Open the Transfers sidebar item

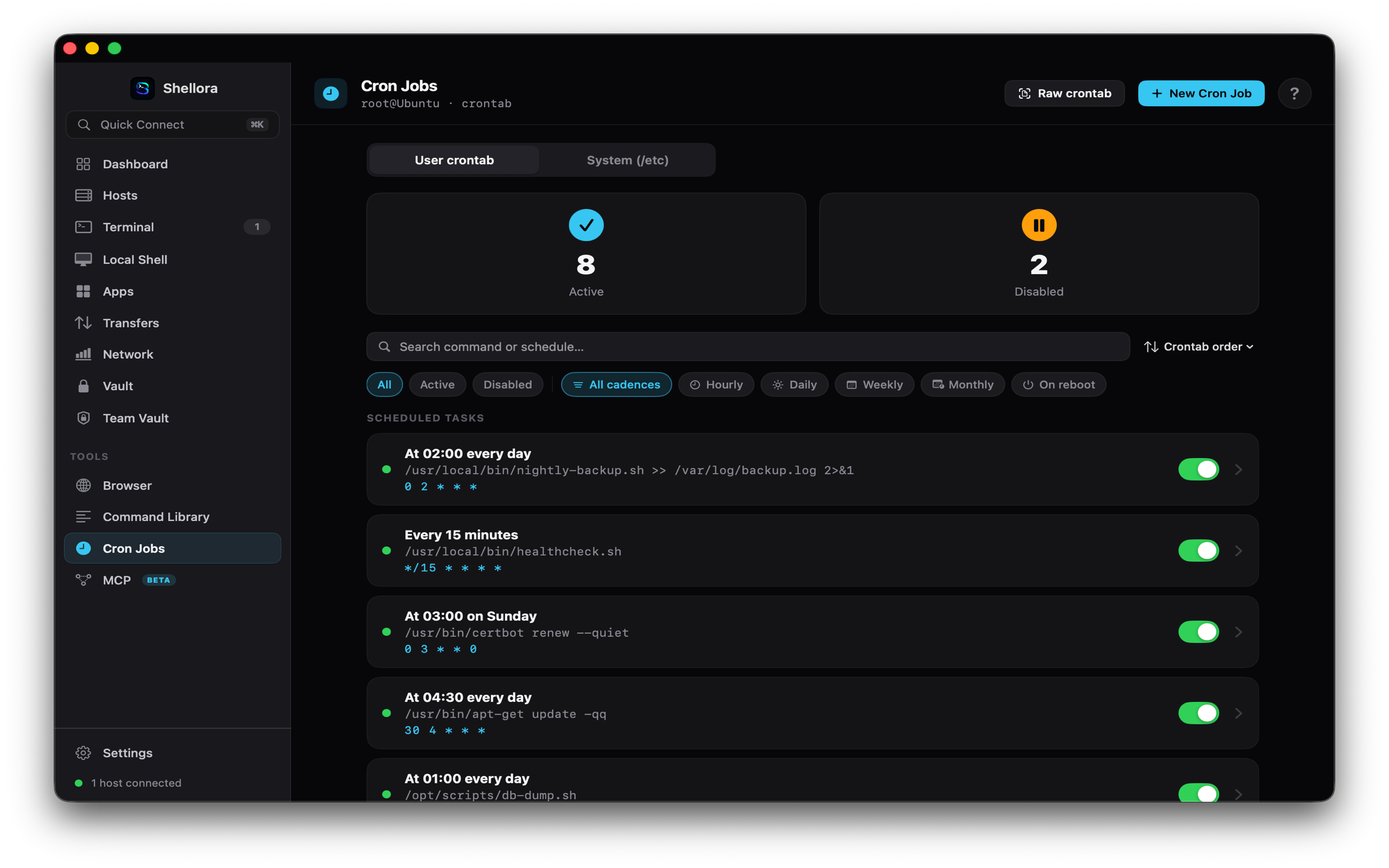coord(172,323)
